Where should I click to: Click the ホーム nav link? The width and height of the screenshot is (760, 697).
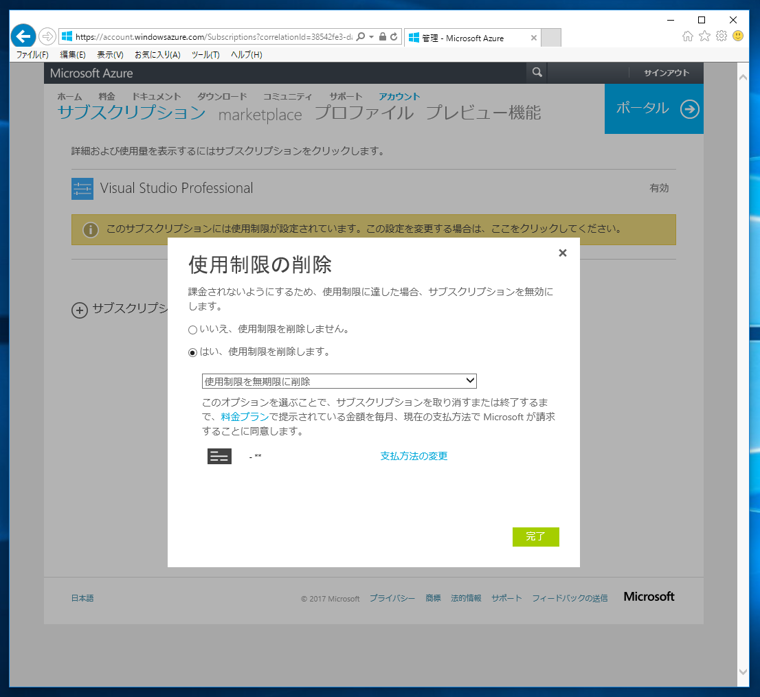pyautogui.click(x=70, y=96)
